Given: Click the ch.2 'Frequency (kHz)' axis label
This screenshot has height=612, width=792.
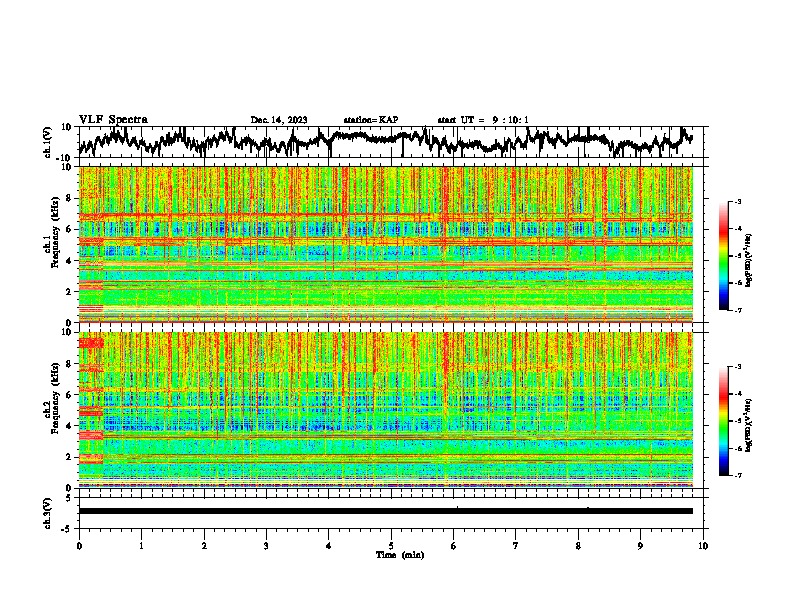Looking at the screenshot, I should point(55,398).
